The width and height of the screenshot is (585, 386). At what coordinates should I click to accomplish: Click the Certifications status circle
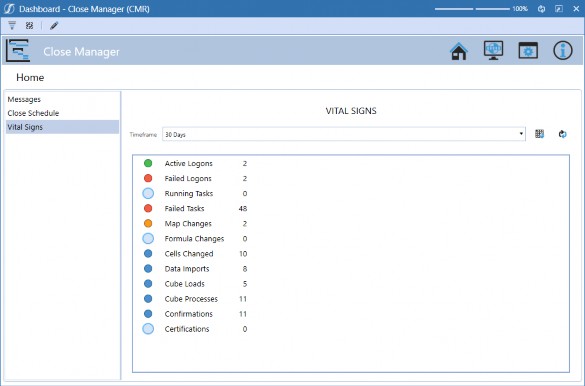148,329
